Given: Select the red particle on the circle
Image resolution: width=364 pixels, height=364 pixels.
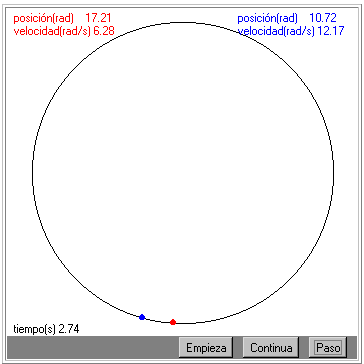Looking at the screenshot, I should pos(173,322).
